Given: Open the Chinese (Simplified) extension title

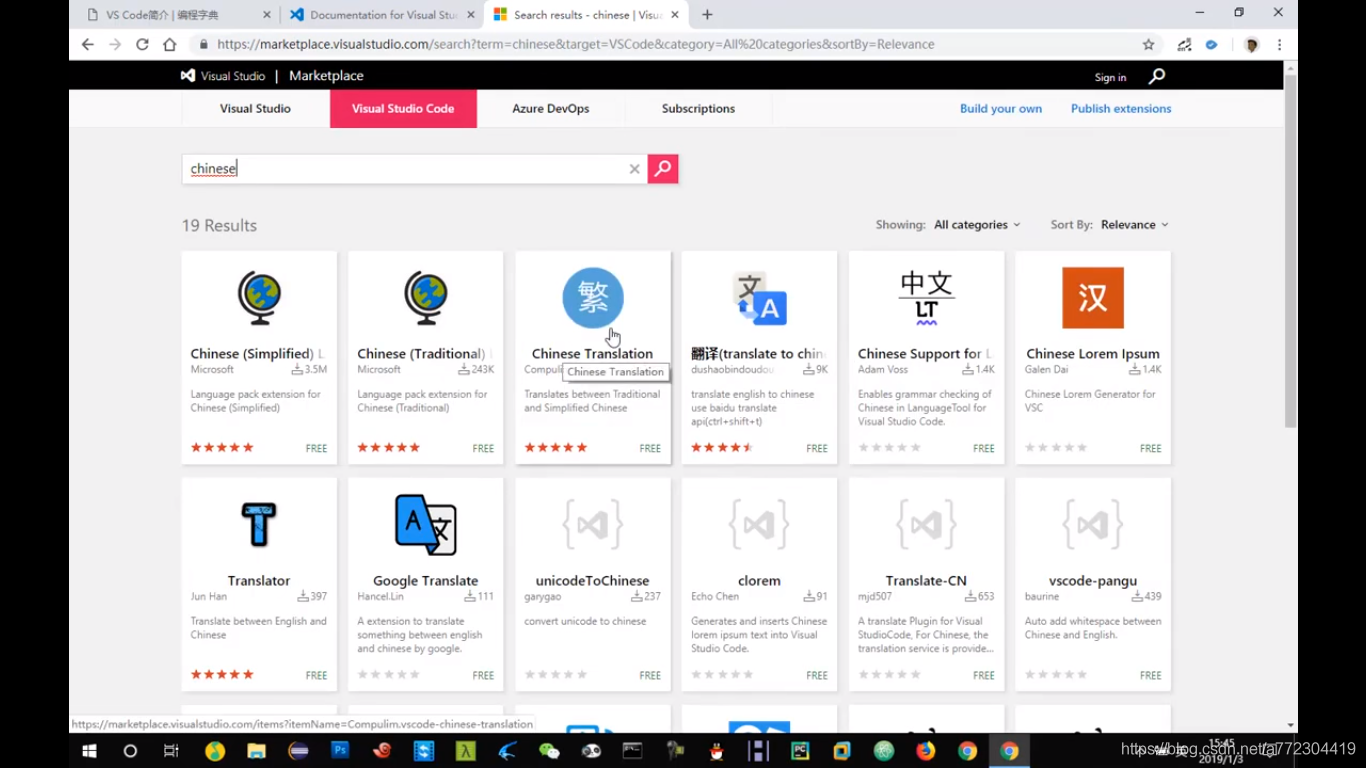Looking at the screenshot, I should point(257,354).
